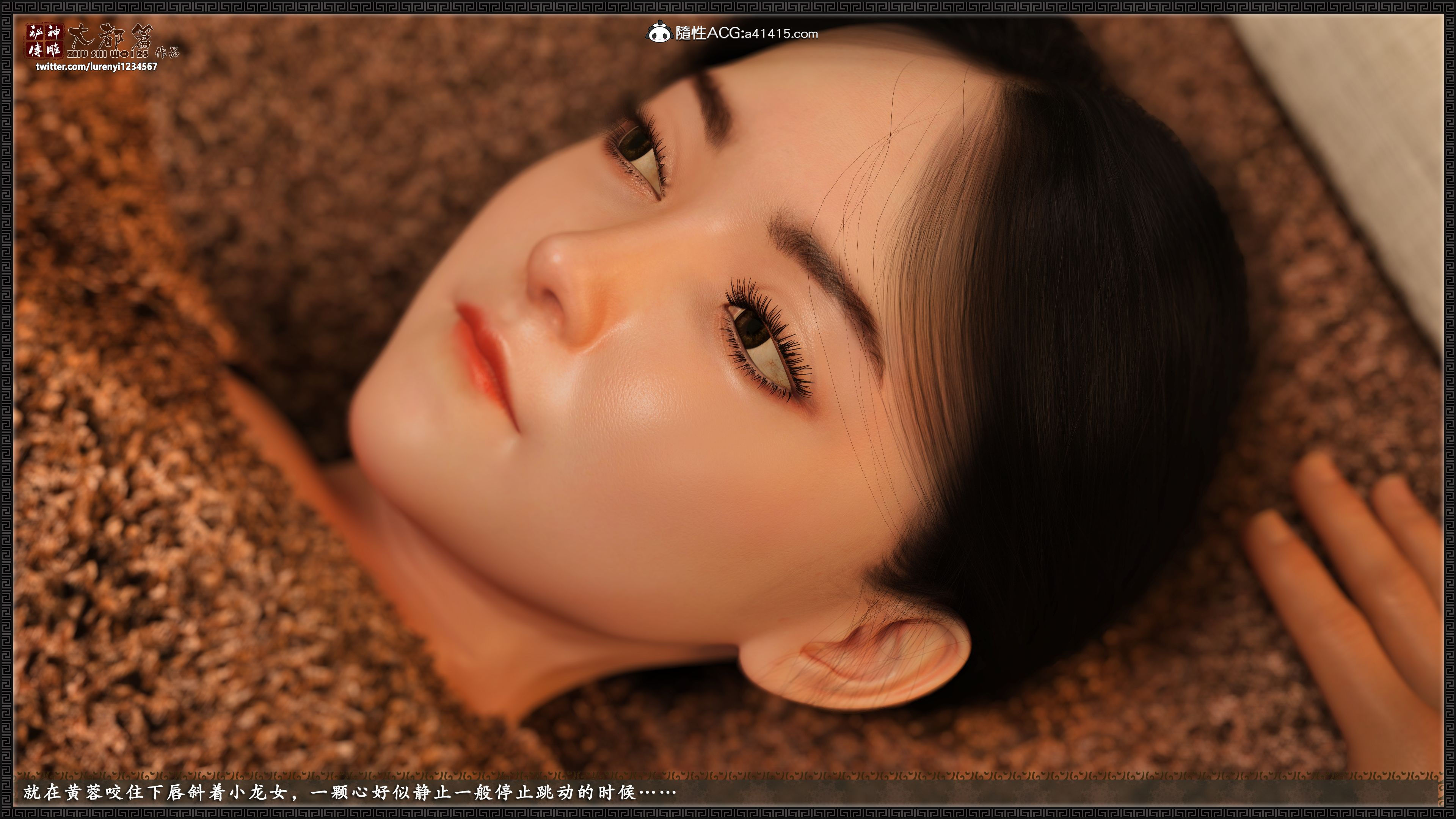Click the red seal stamp logo

[x=44, y=41]
